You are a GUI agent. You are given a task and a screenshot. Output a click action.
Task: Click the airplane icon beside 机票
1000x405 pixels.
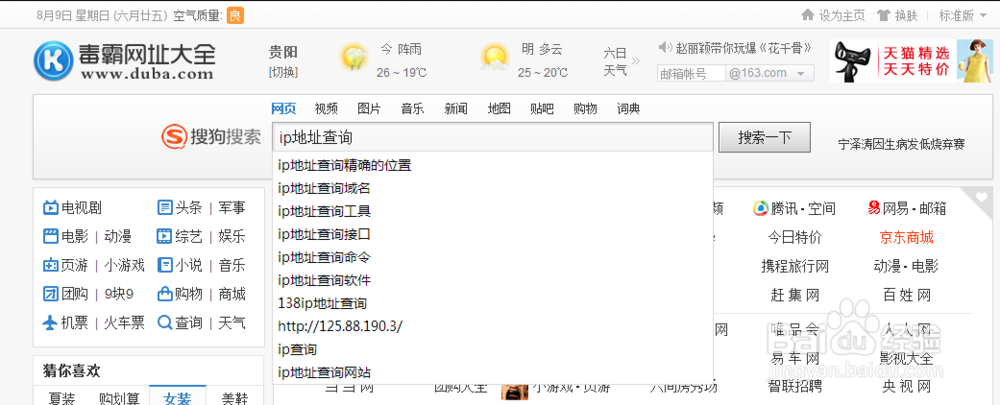[x=50, y=323]
